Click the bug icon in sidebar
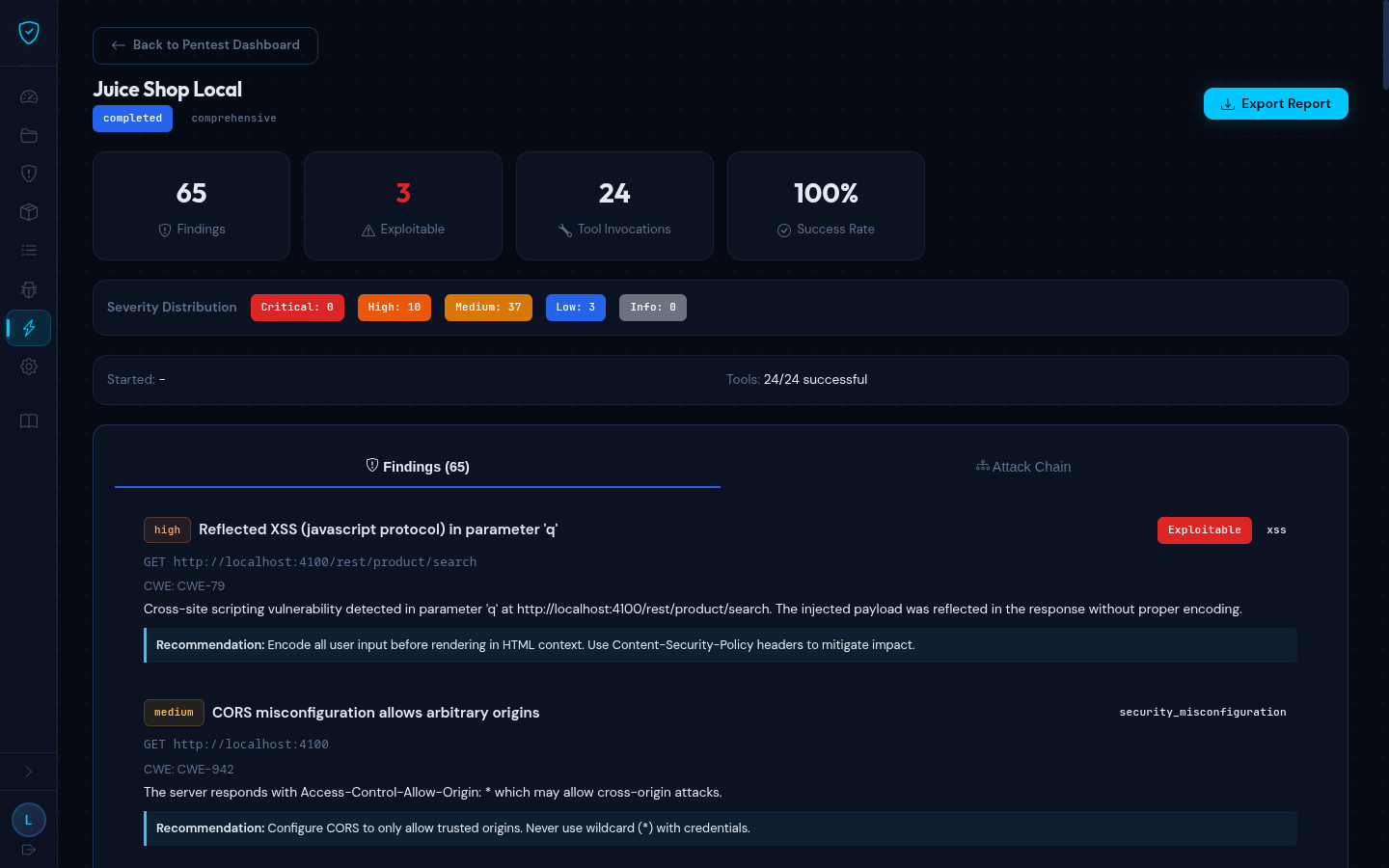Screen dimensions: 1389x868 coord(29,289)
